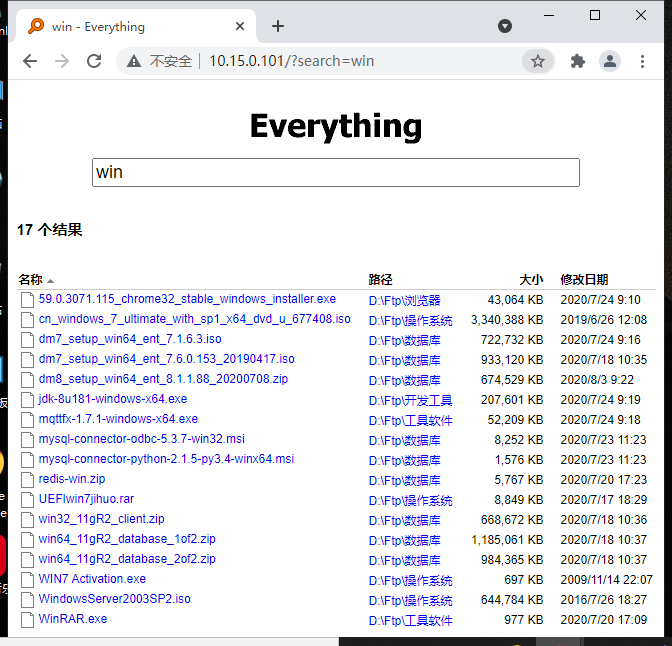The image size is (672, 646).
Task: Click the browser forward arrow
Action: [x=62, y=61]
